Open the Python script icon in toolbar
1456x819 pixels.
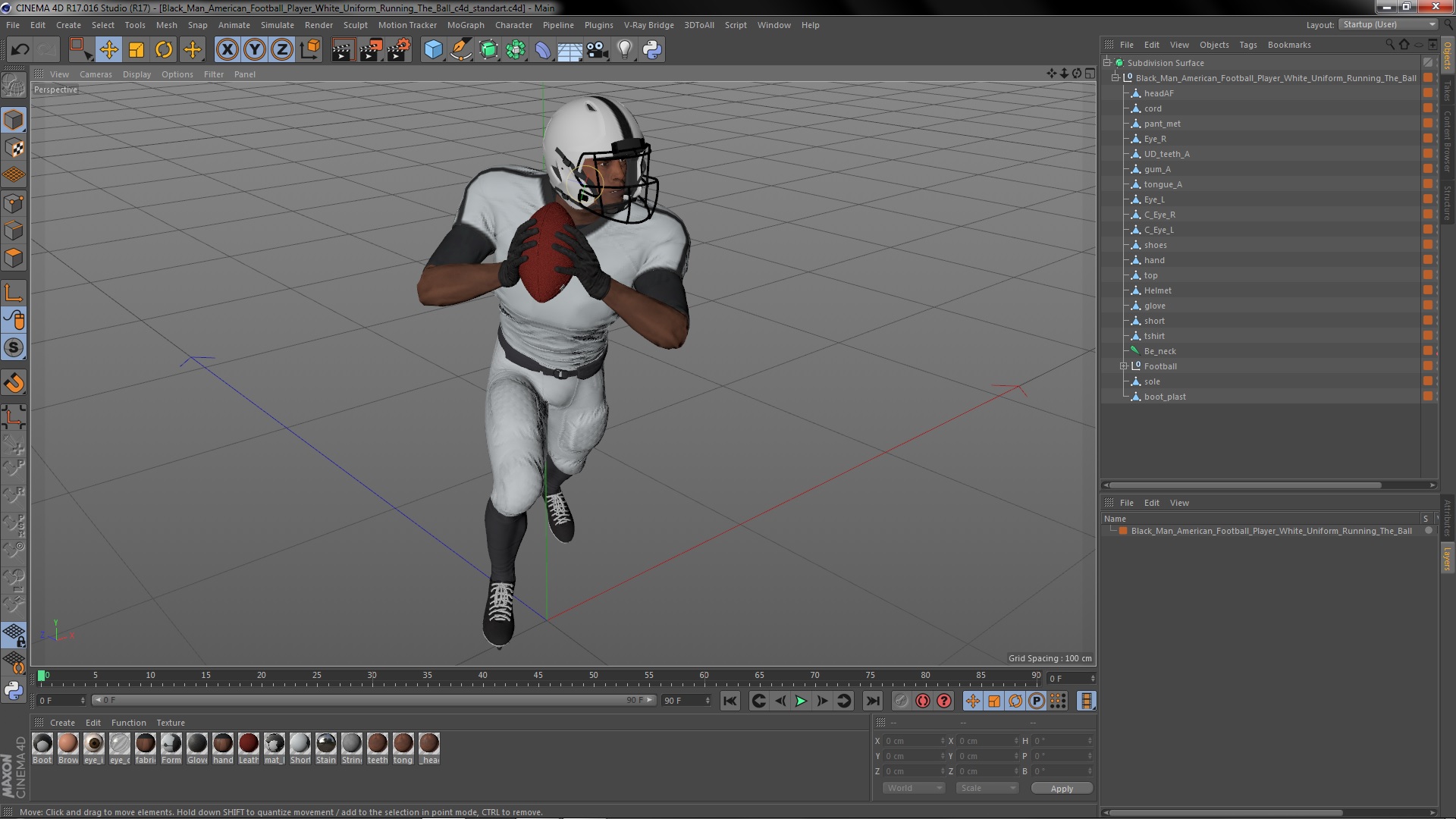tap(651, 50)
